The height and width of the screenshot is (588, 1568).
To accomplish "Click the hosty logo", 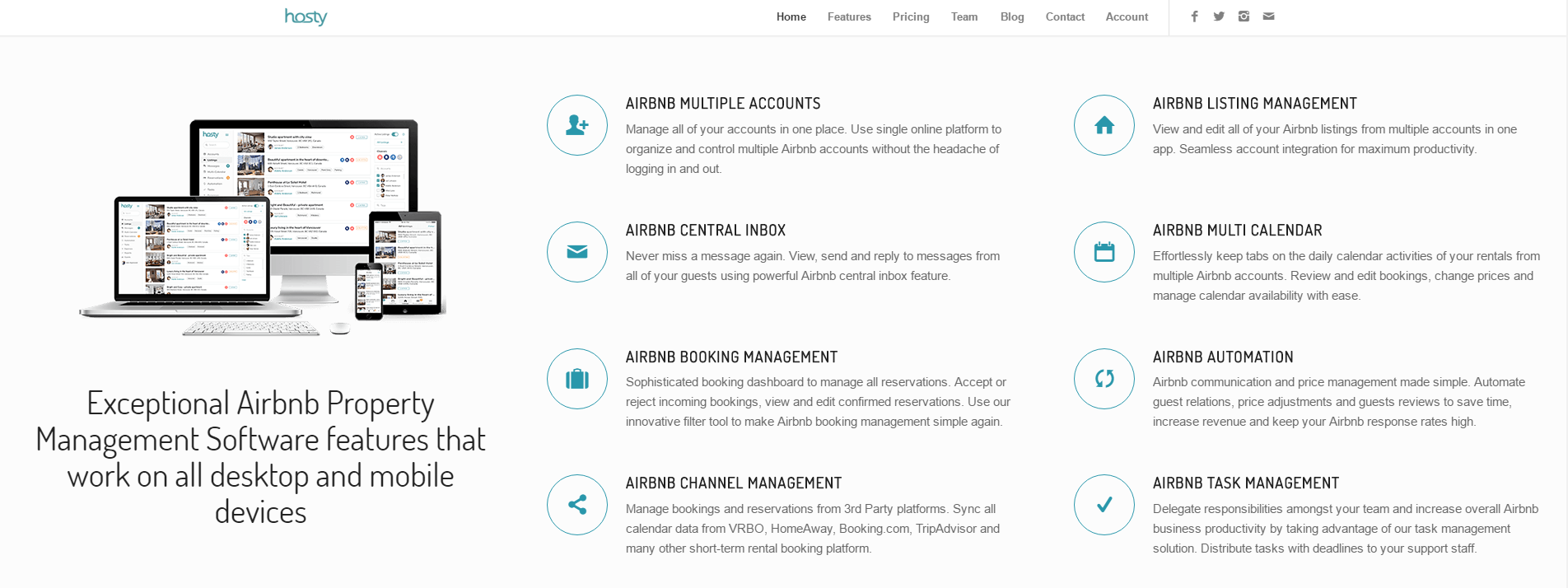I will pyautogui.click(x=306, y=16).
